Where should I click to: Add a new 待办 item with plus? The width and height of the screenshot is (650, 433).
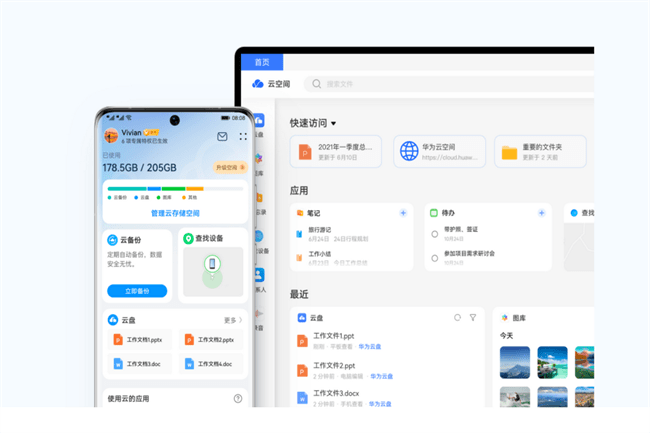(x=541, y=213)
